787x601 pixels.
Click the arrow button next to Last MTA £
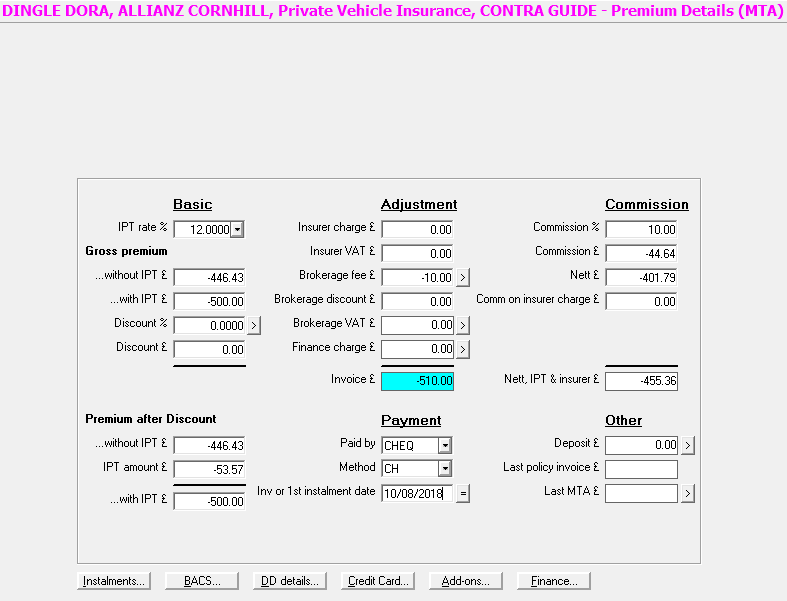688,494
